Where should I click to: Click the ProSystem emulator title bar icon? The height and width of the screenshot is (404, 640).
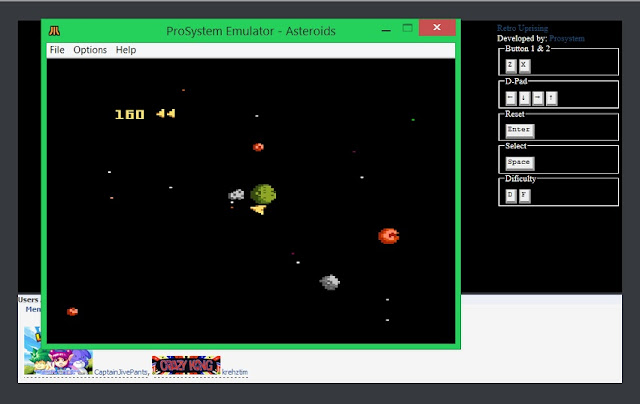[x=54, y=31]
